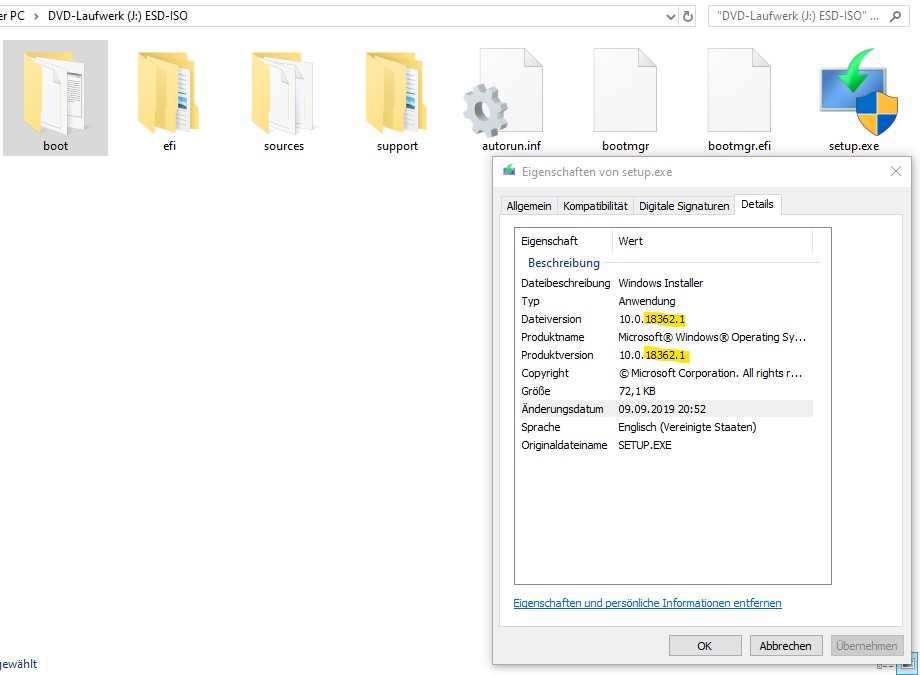Select the Originaldateiname property row
Viewport: 920px width, 675px height.
coord(666,445)
